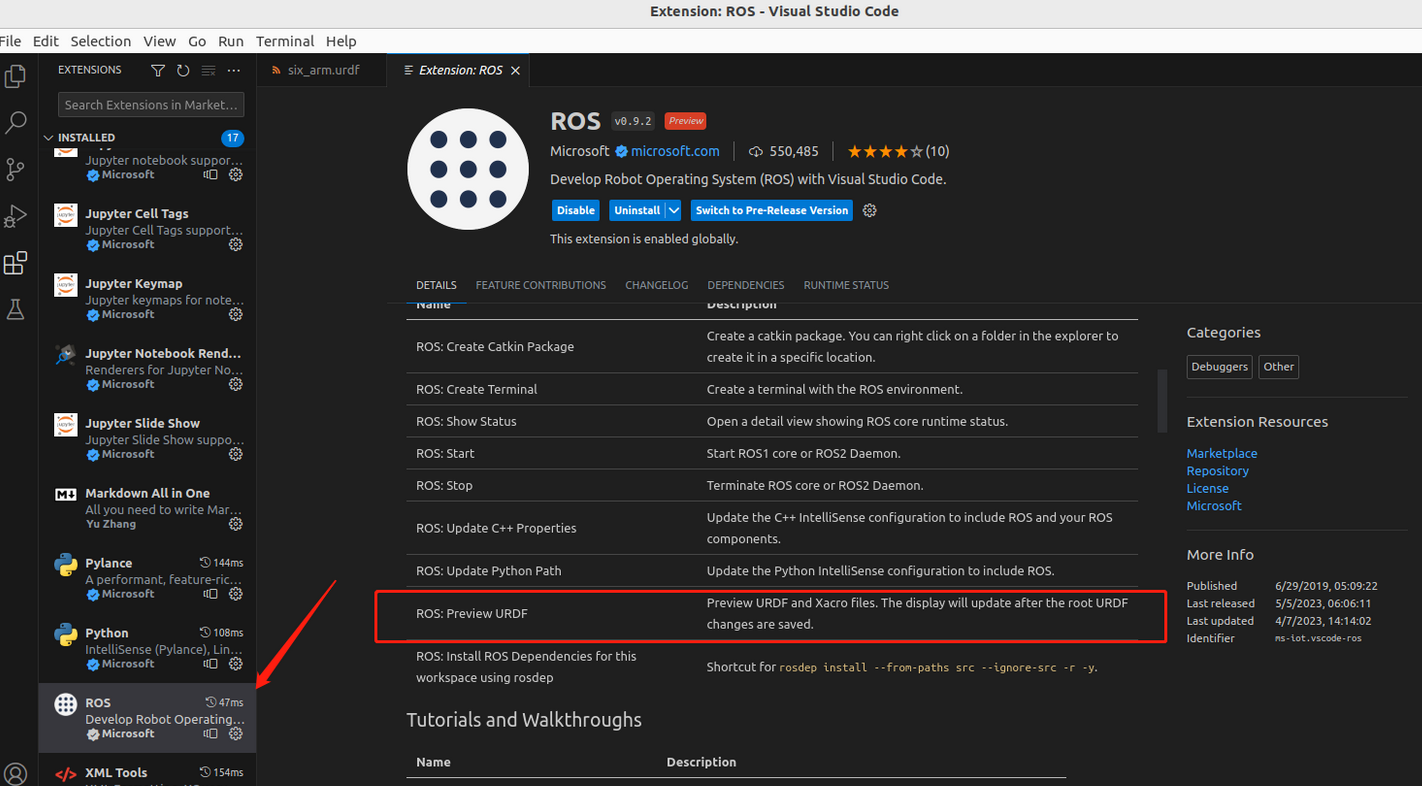
Task: Click the Debuggers category tag
Action: [1220, 367]
